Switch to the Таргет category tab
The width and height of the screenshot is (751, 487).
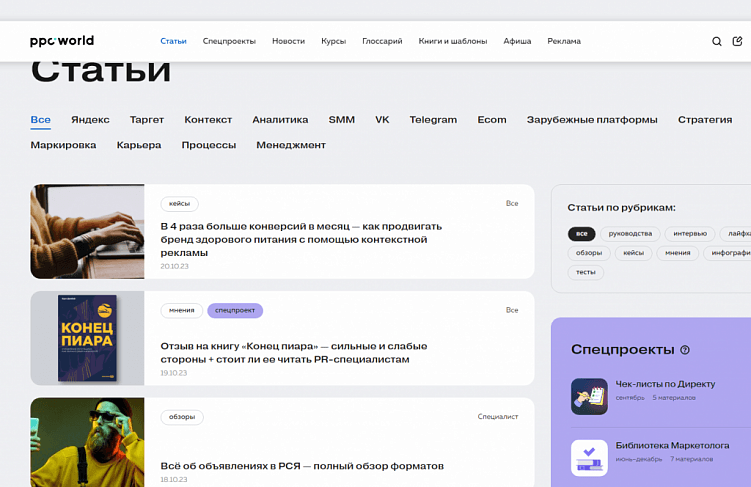(147, 120)
